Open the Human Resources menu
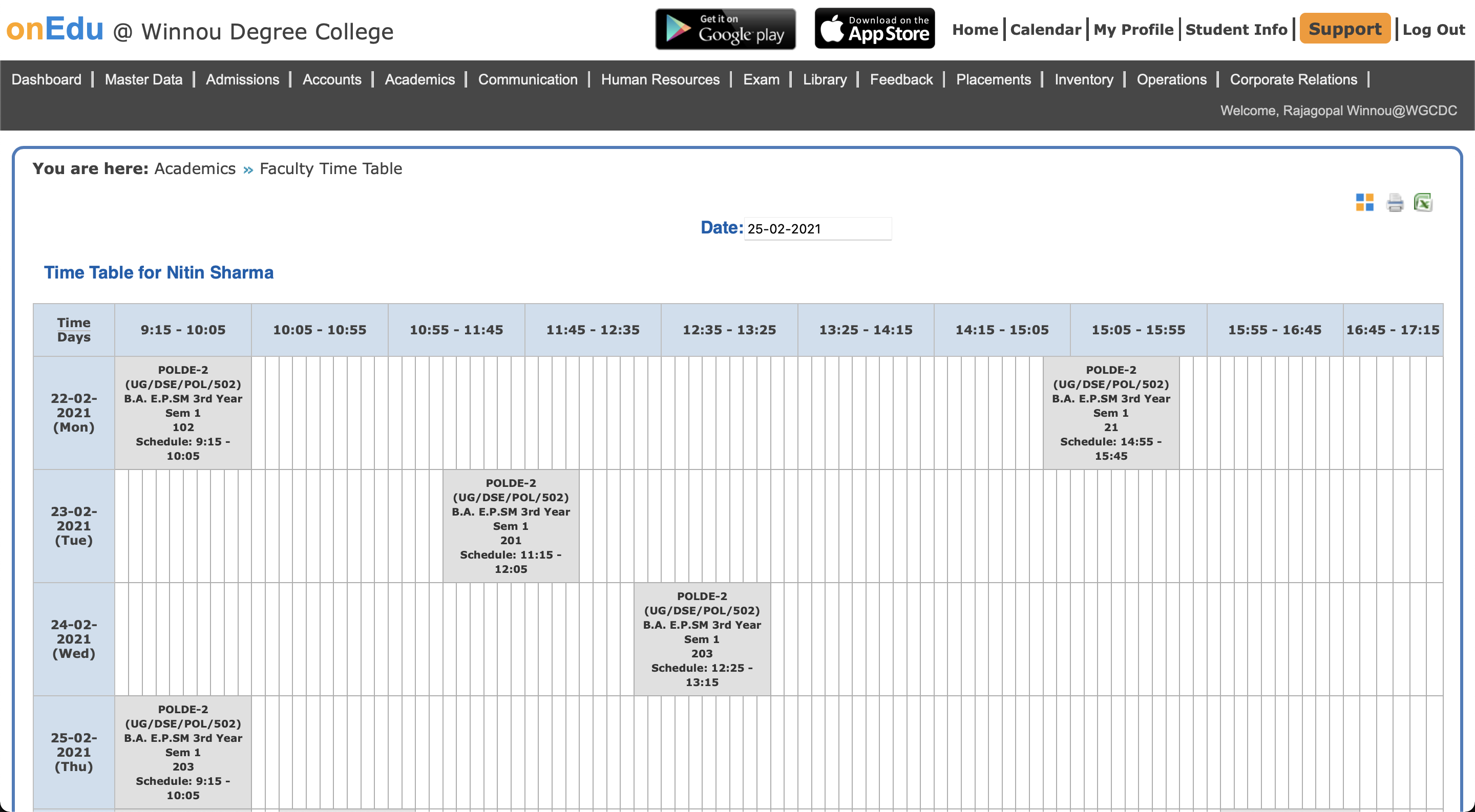The width and height of the screenshot is (1475, 812). 660,79
